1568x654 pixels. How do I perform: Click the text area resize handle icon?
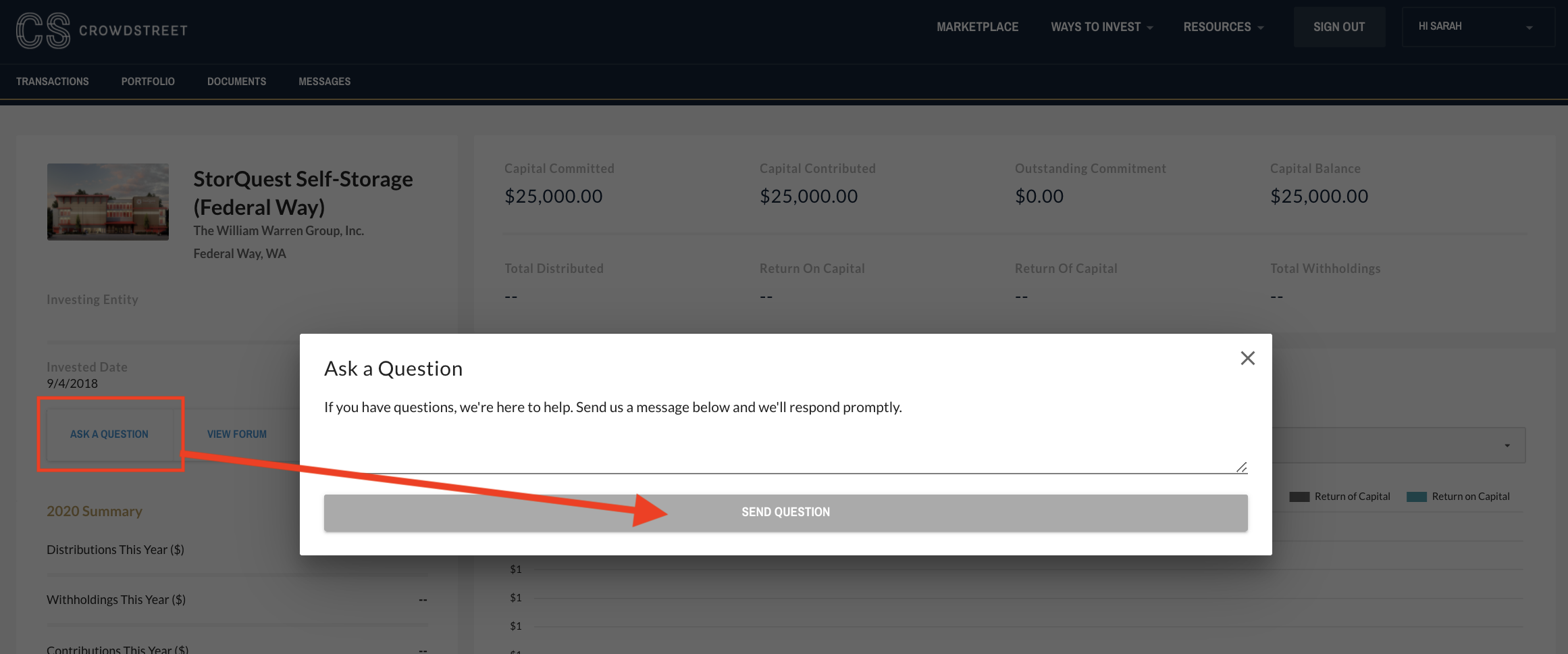point(1241,467)
